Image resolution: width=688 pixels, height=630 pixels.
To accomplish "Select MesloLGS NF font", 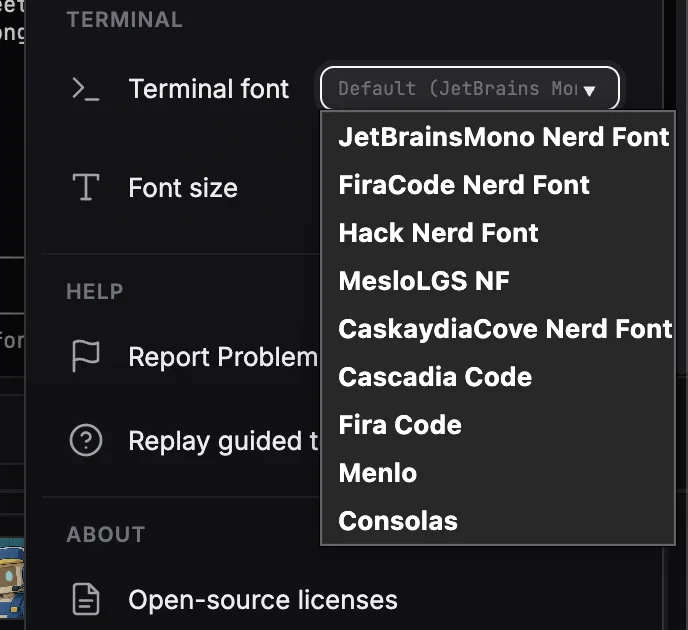I will tap(498, 281).
